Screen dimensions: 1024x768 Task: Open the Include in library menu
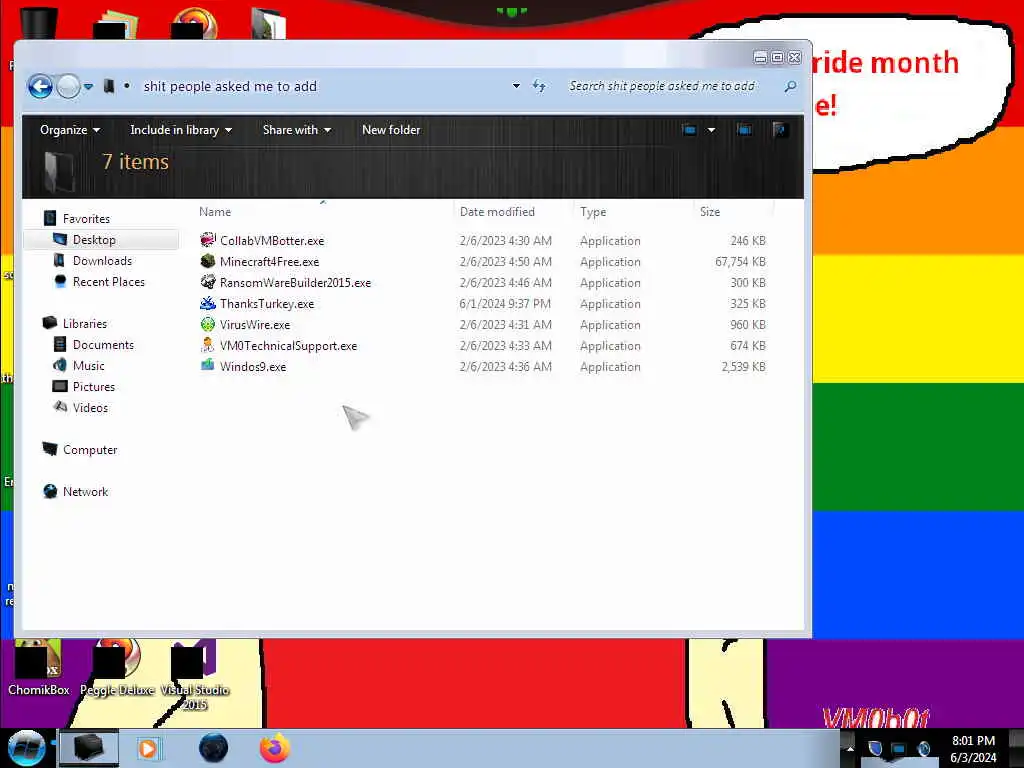[x=181, y=130]
